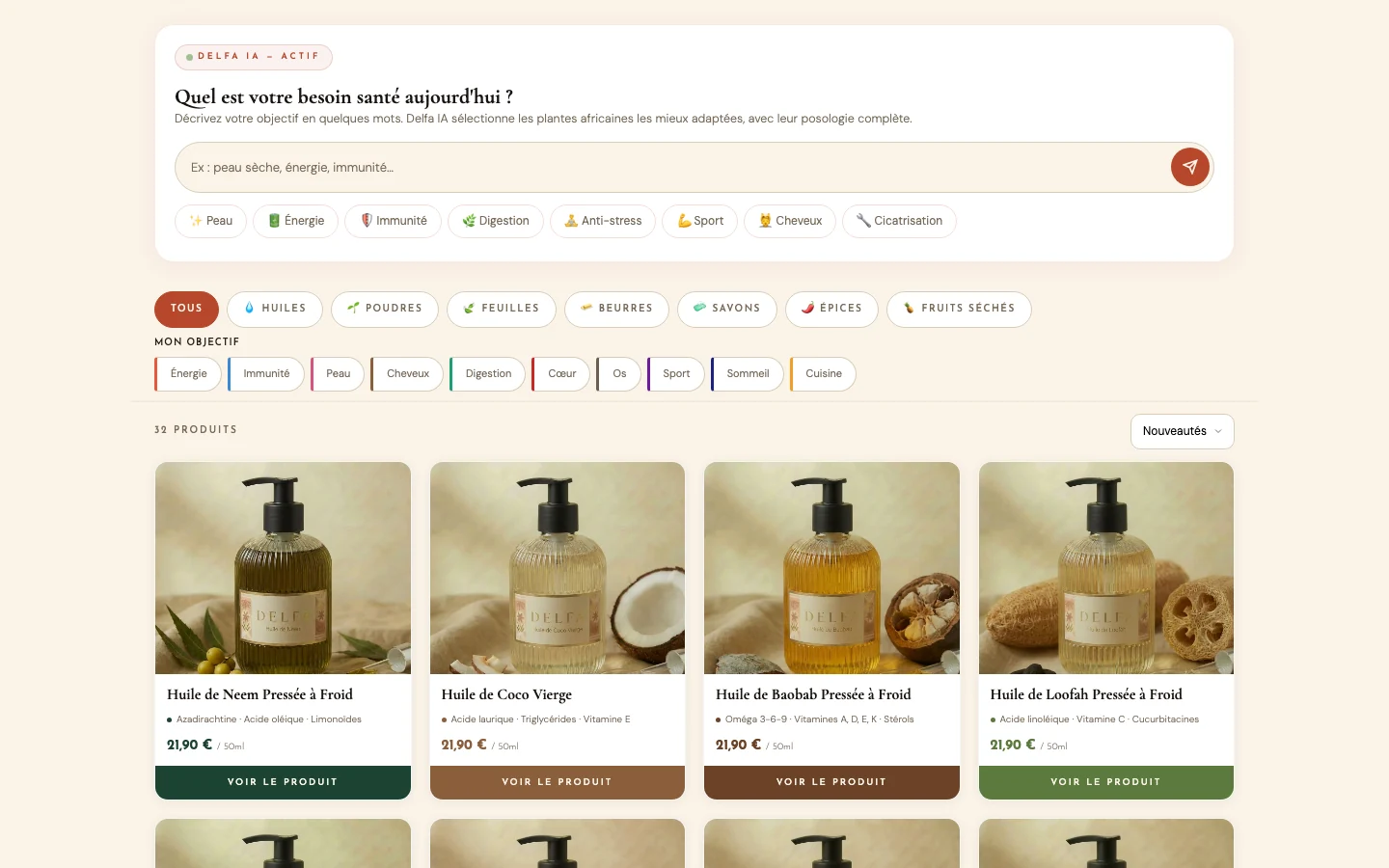This screenshot has height=868, width=1389.
Task: View product button for Huile de Baobab
Action: pos(831,782)
